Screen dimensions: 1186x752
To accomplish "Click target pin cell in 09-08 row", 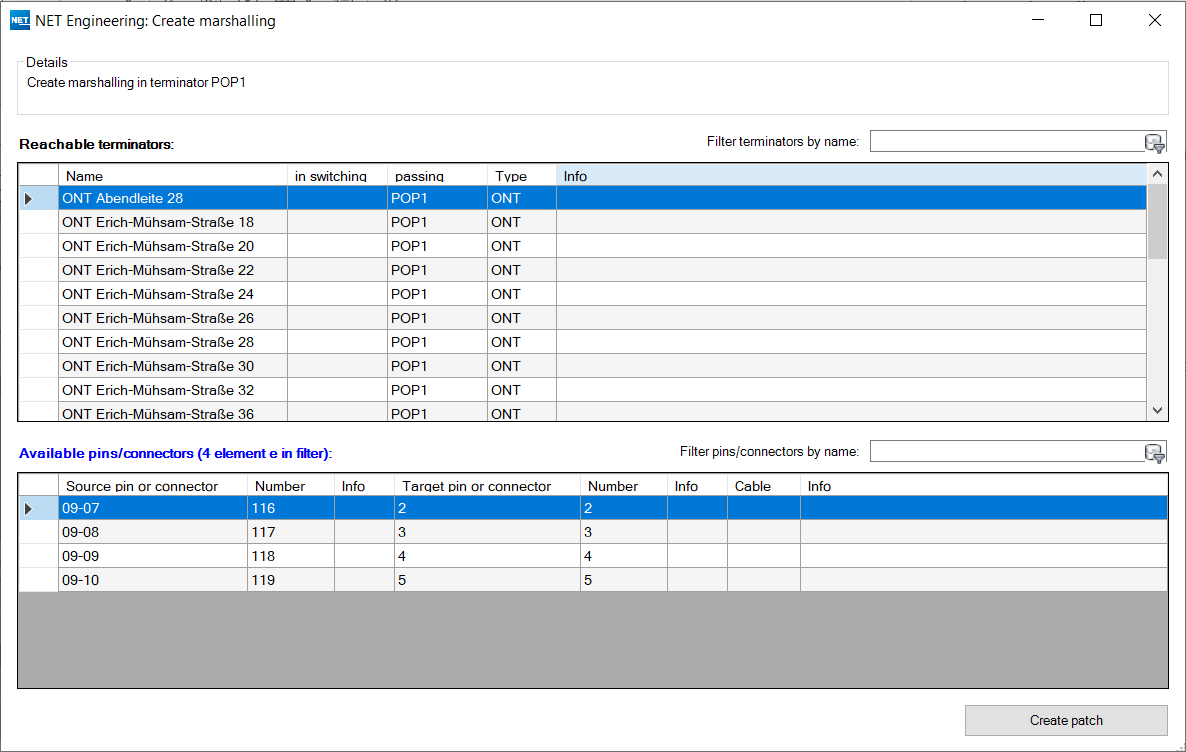I will [487, 532].
